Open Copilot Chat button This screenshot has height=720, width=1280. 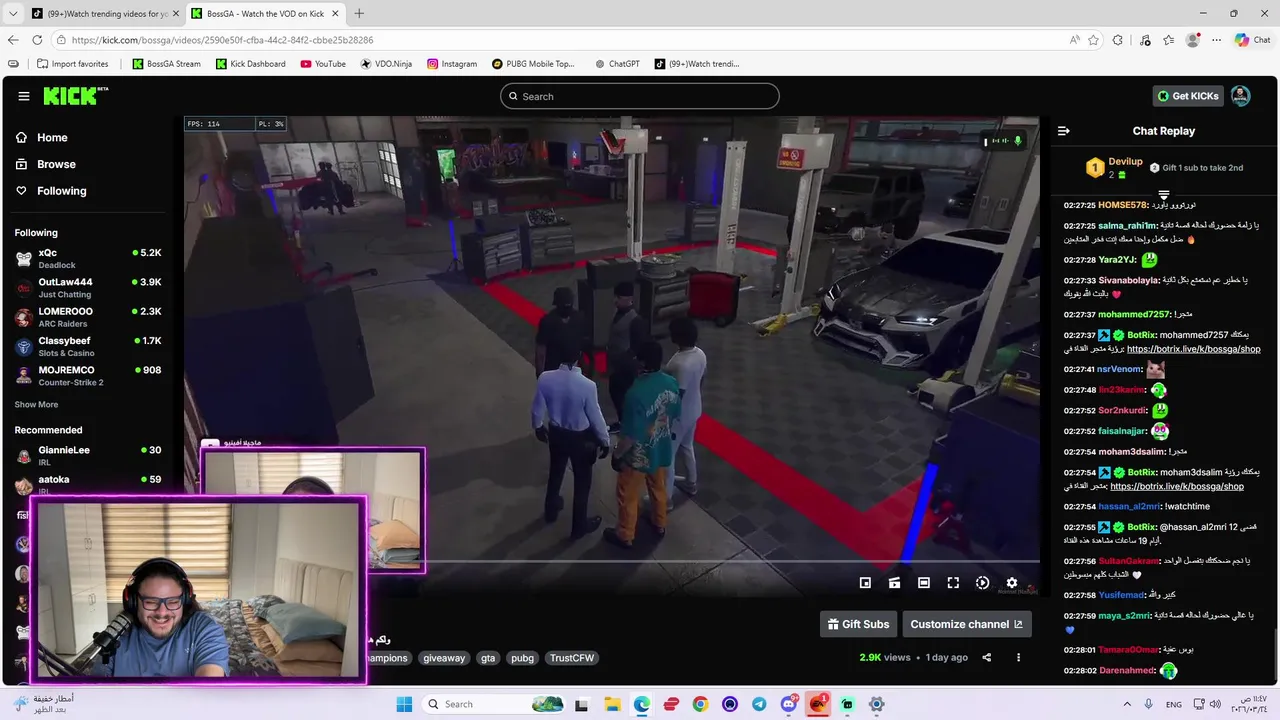pyautogui.click(x=1252, y=40)
